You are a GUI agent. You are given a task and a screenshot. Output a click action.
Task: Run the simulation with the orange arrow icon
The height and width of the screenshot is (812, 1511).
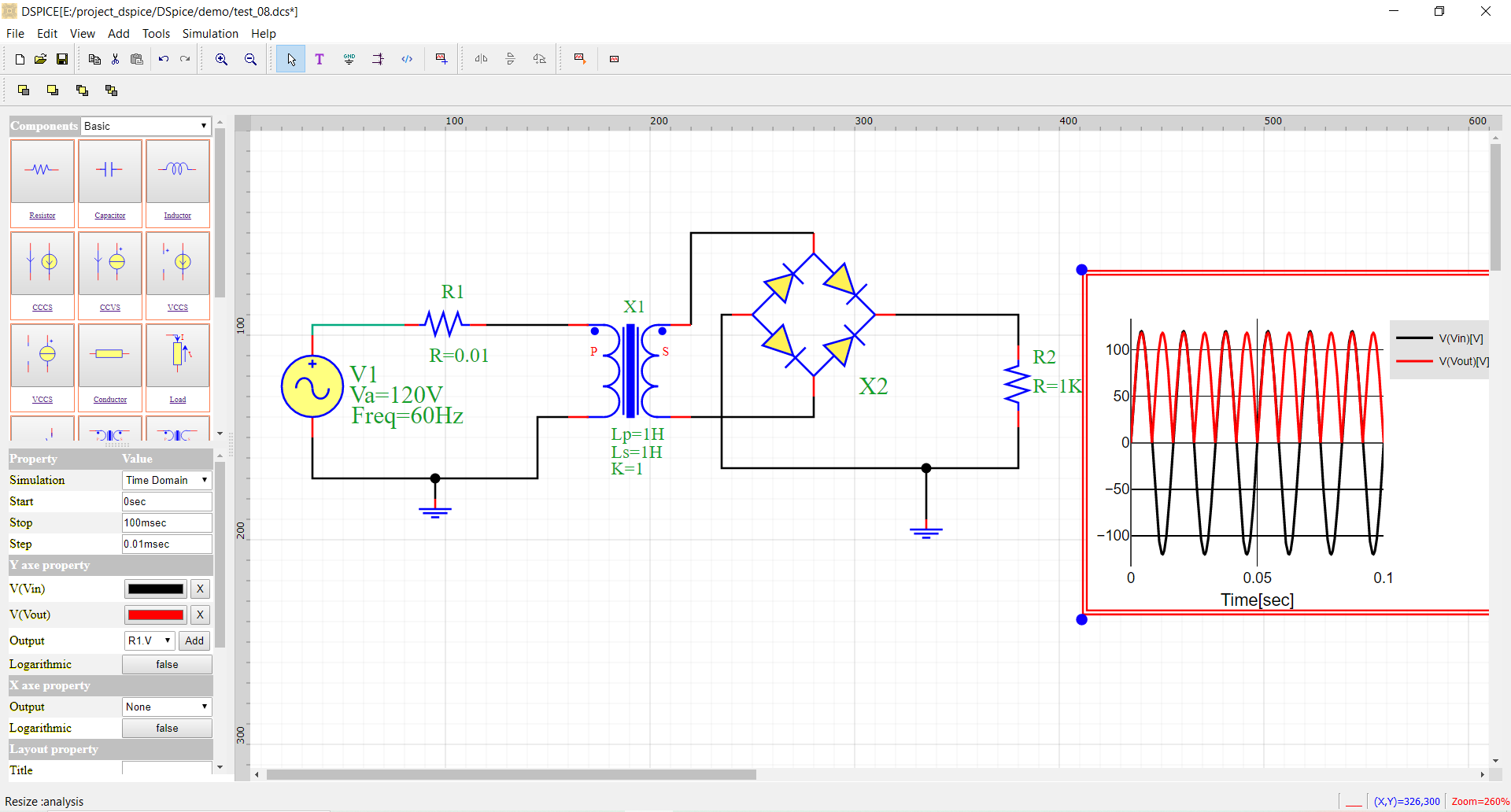pos(580,58)
